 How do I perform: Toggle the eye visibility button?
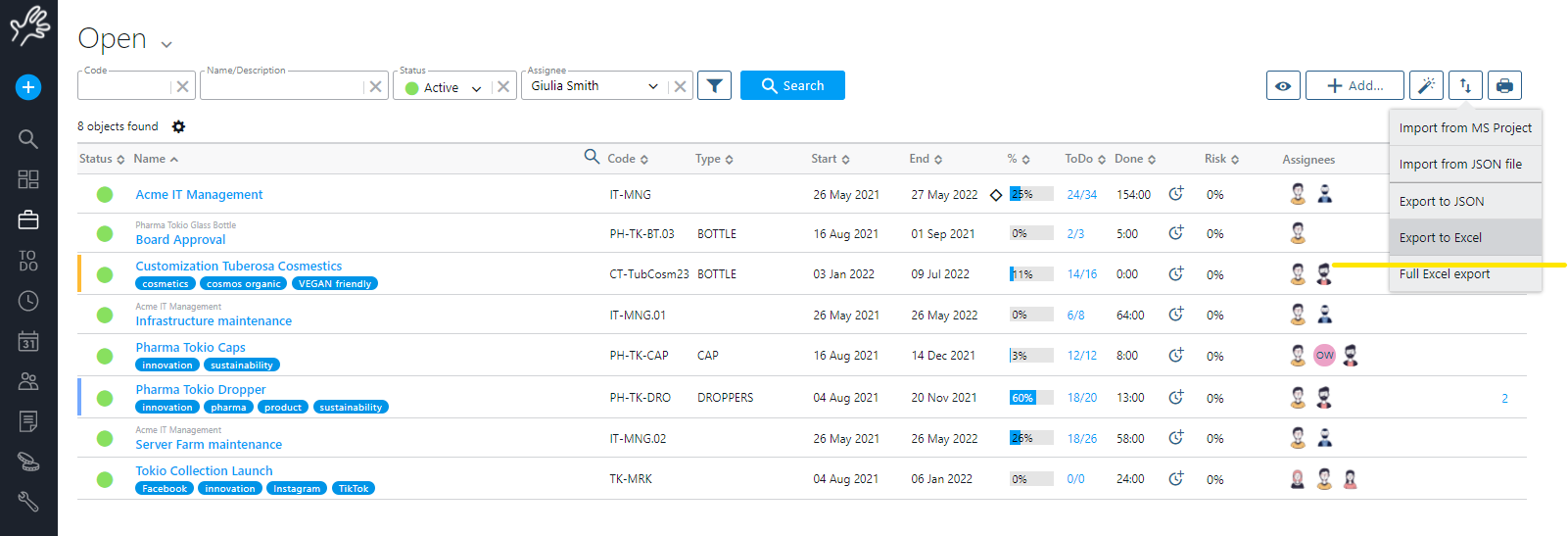(x=1283, y=86)
